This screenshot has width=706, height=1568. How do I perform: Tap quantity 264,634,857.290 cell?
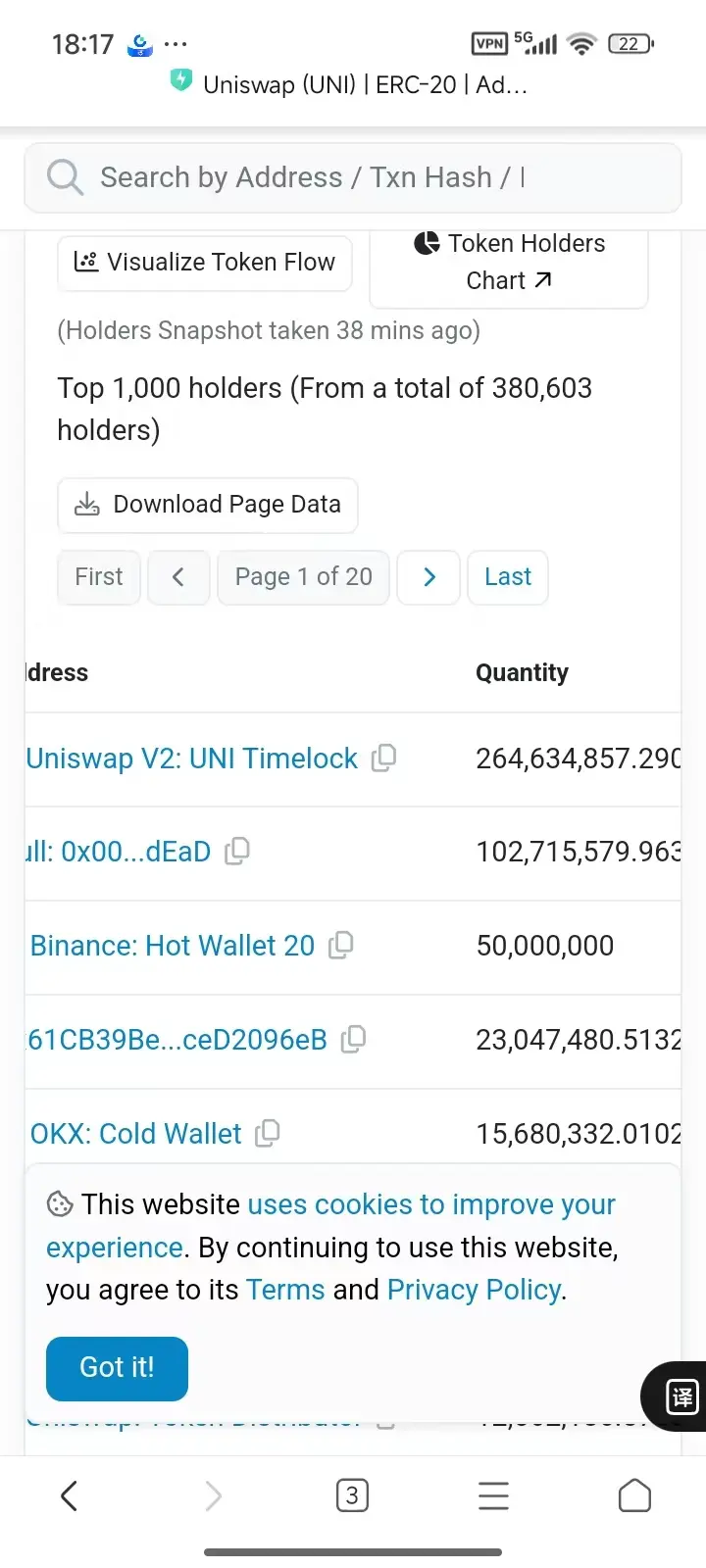point(579,759)
